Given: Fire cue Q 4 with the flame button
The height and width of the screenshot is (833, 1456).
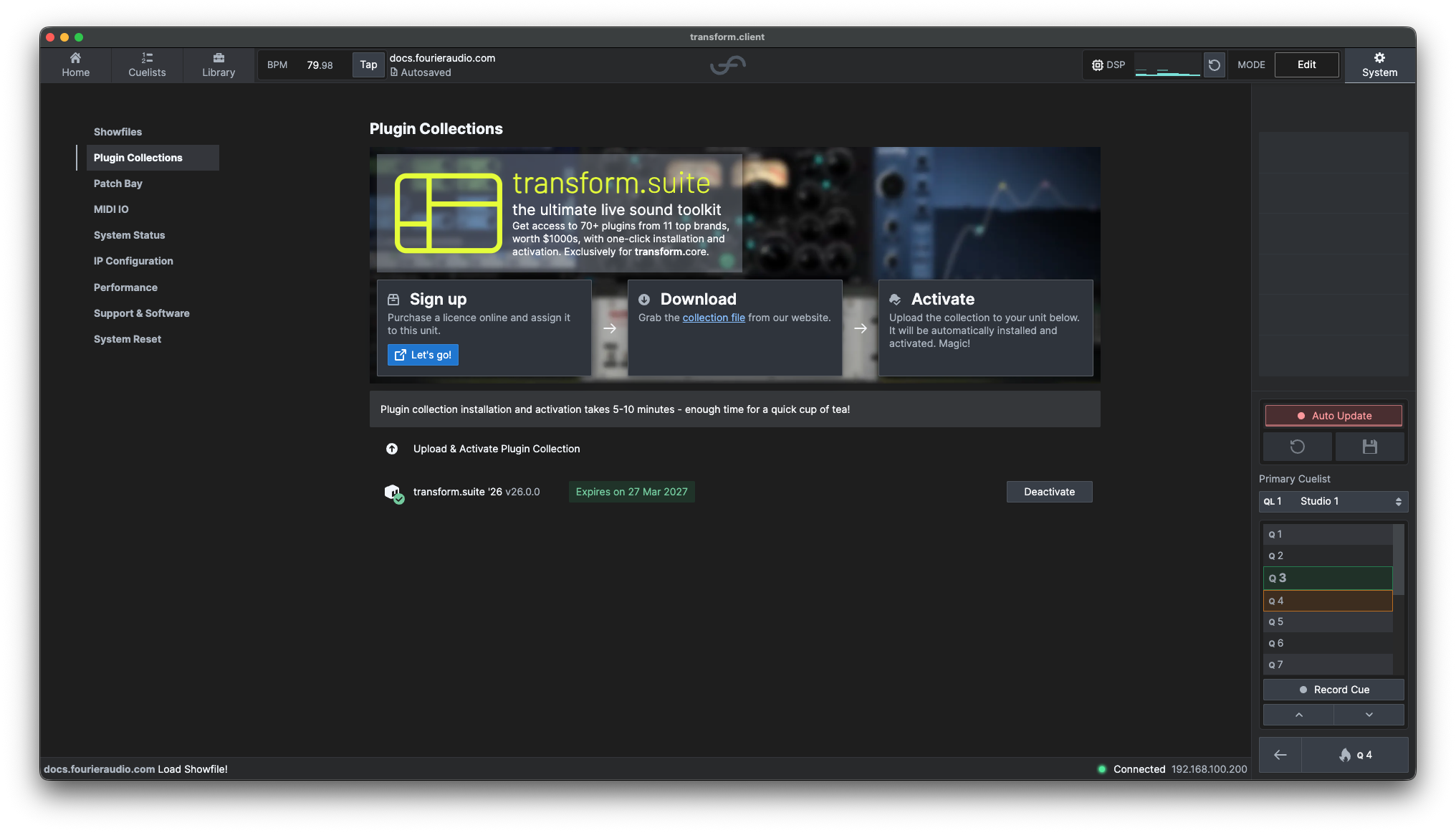Looking at the screenshot, I should [1354, 755].
